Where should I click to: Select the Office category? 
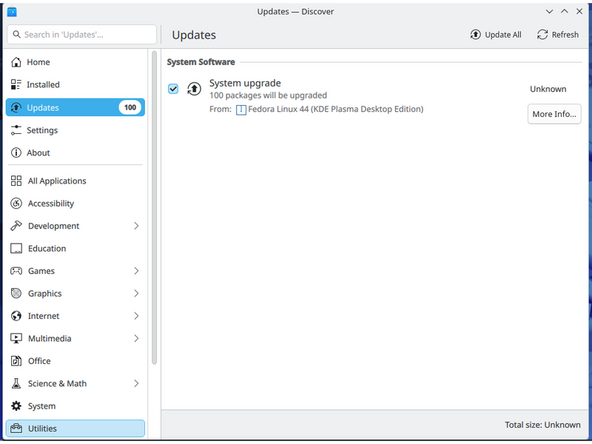coord(75,361)
